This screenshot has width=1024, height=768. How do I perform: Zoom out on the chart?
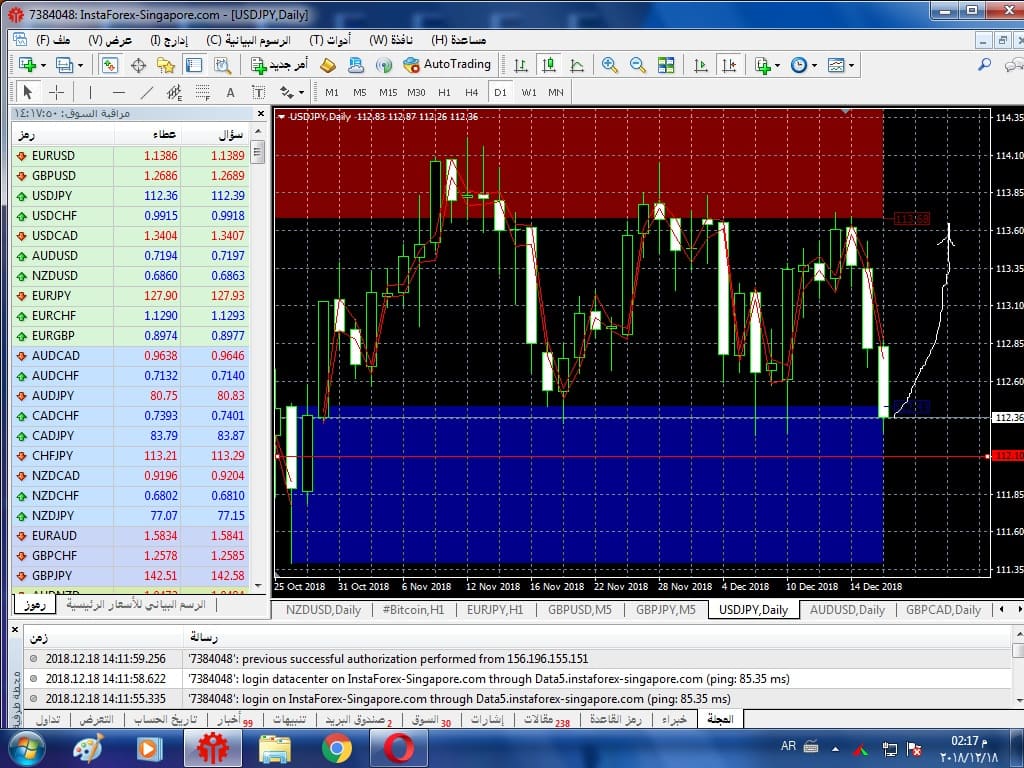coord(638,65)
